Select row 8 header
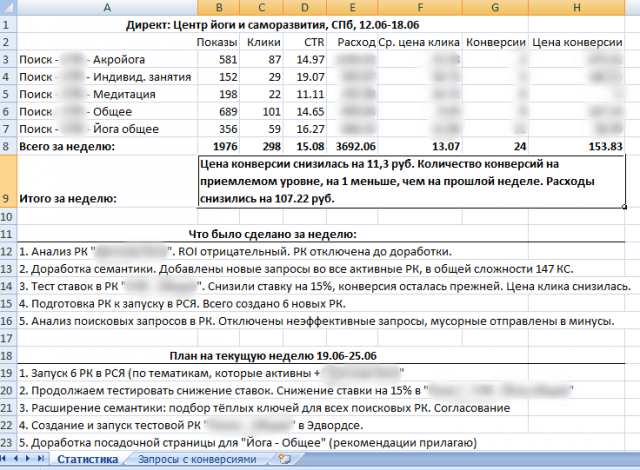The height and width of the screenshot is (470, 640). (x=8, y=146)
